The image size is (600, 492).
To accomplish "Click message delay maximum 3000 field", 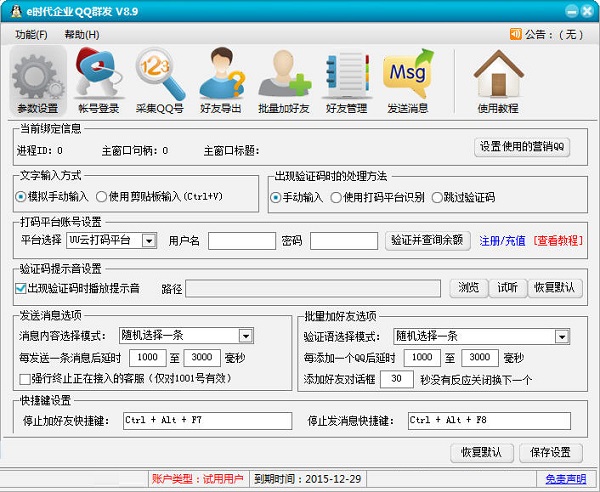I will tap(202, 358).
